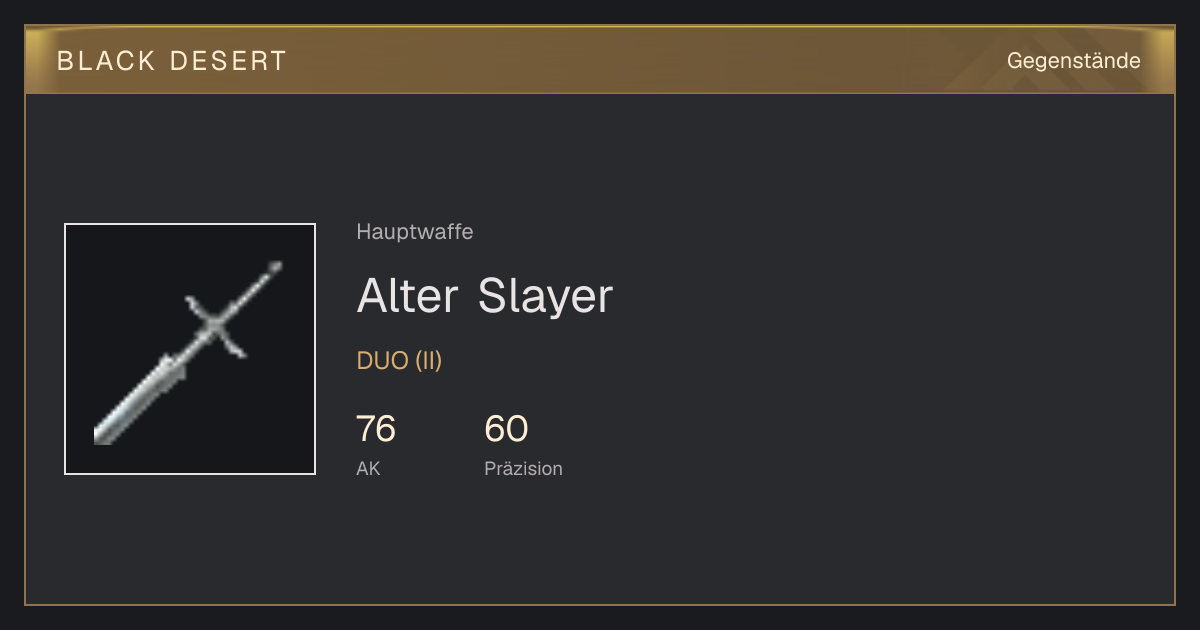
Task: Open the Gegenstände link
Action: point(1073,61)
